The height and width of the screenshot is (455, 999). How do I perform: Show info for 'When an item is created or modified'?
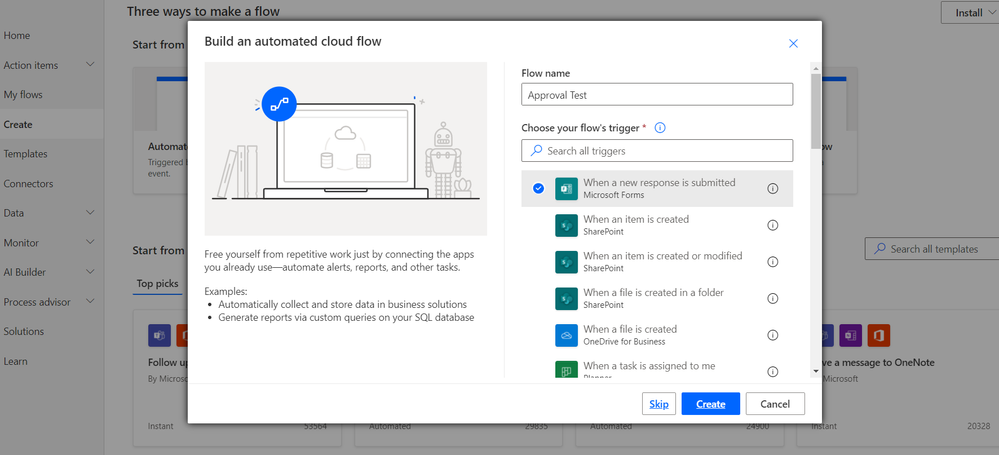coord(773,262)
